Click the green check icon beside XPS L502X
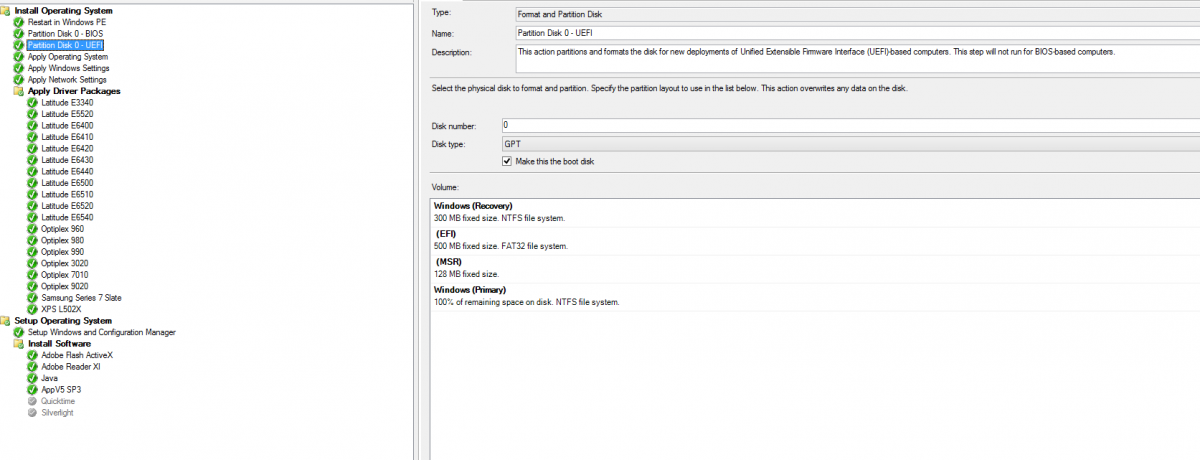This screenshot has height=460, width=1200. [32, 309]
